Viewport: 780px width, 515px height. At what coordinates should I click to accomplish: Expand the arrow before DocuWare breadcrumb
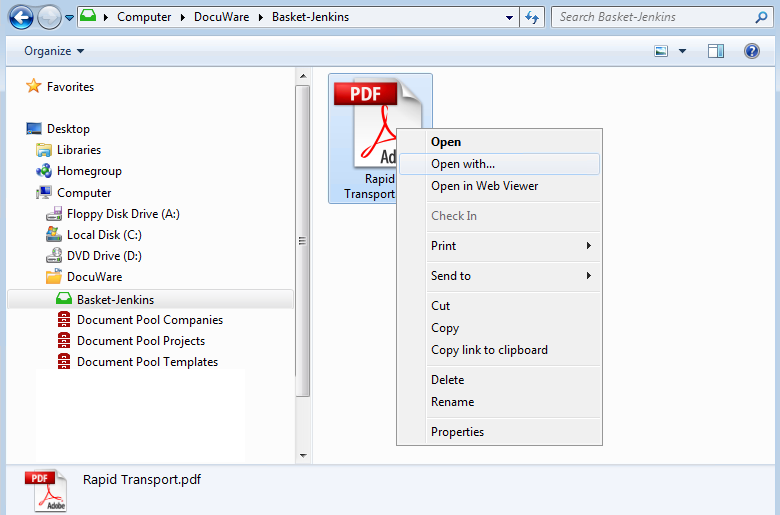[x=183, y=17]
